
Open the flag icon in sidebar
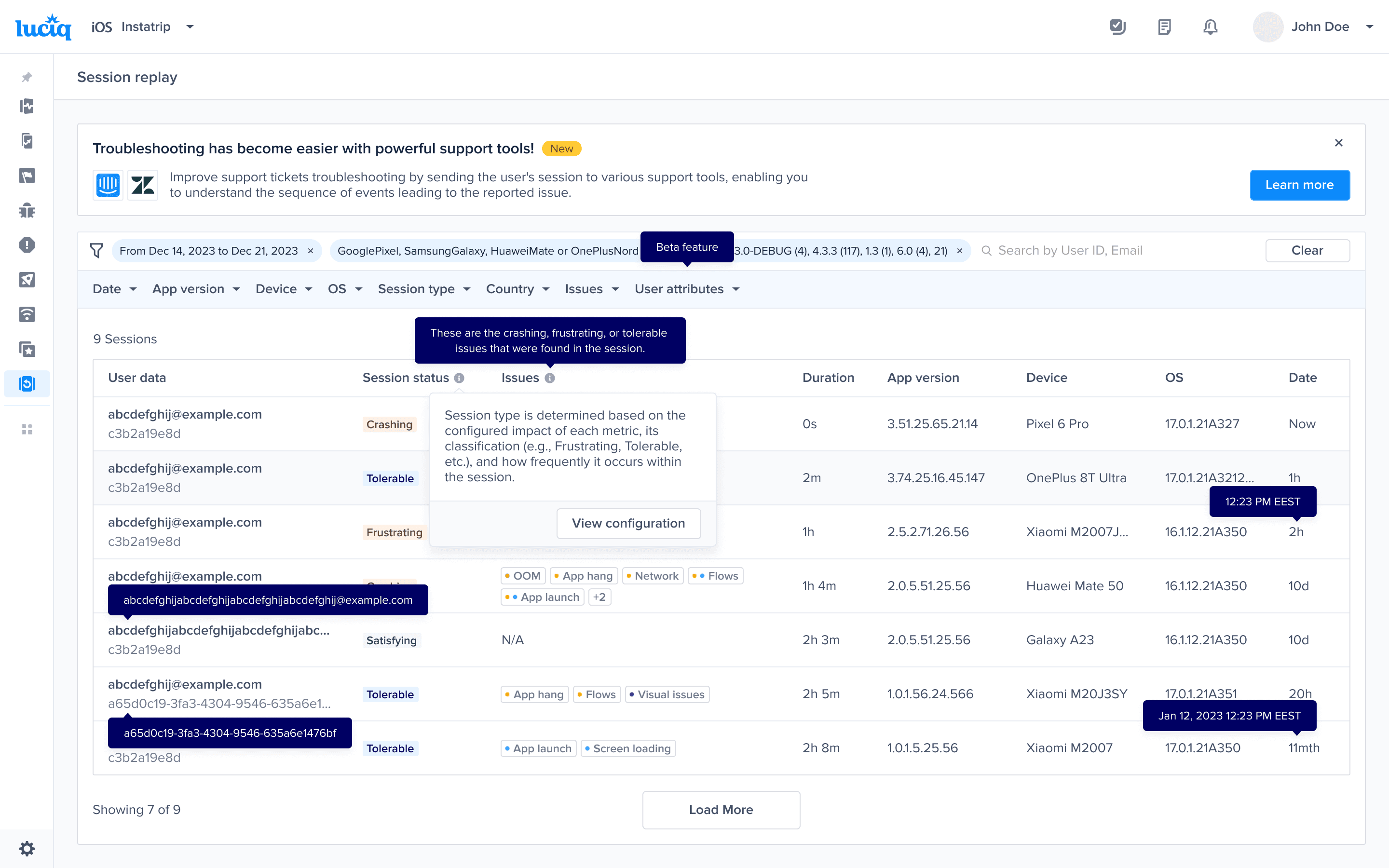27,176
